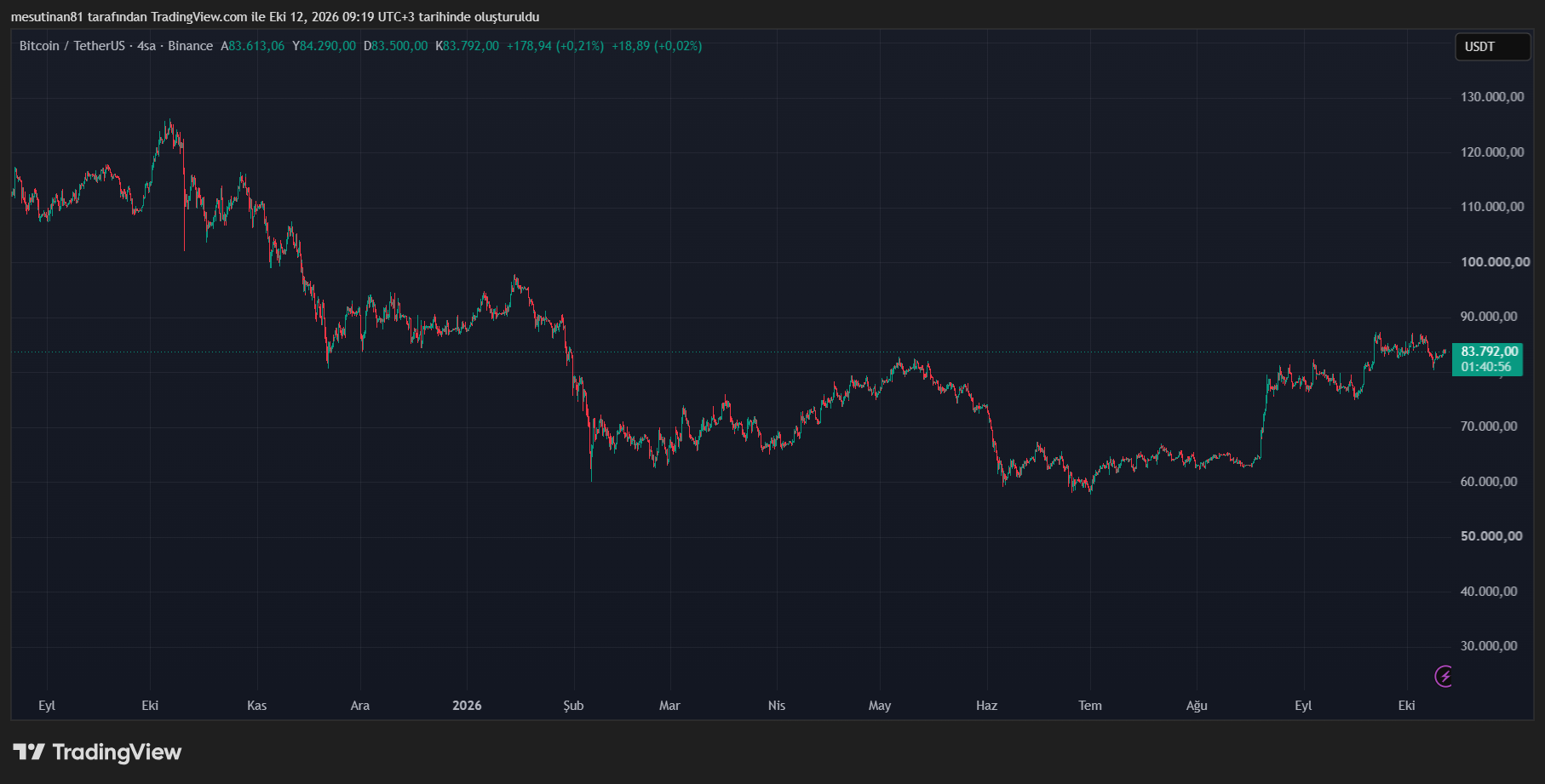Click the close value K83.792,00
The width and height of the screenshot is (1545, 784).
click(x=468, y=46)
